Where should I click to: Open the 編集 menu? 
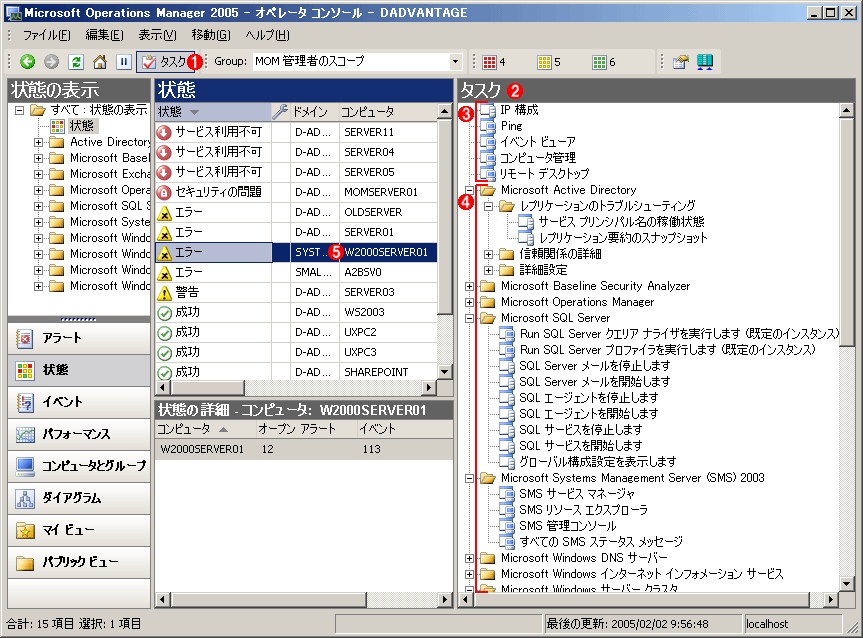105,35
